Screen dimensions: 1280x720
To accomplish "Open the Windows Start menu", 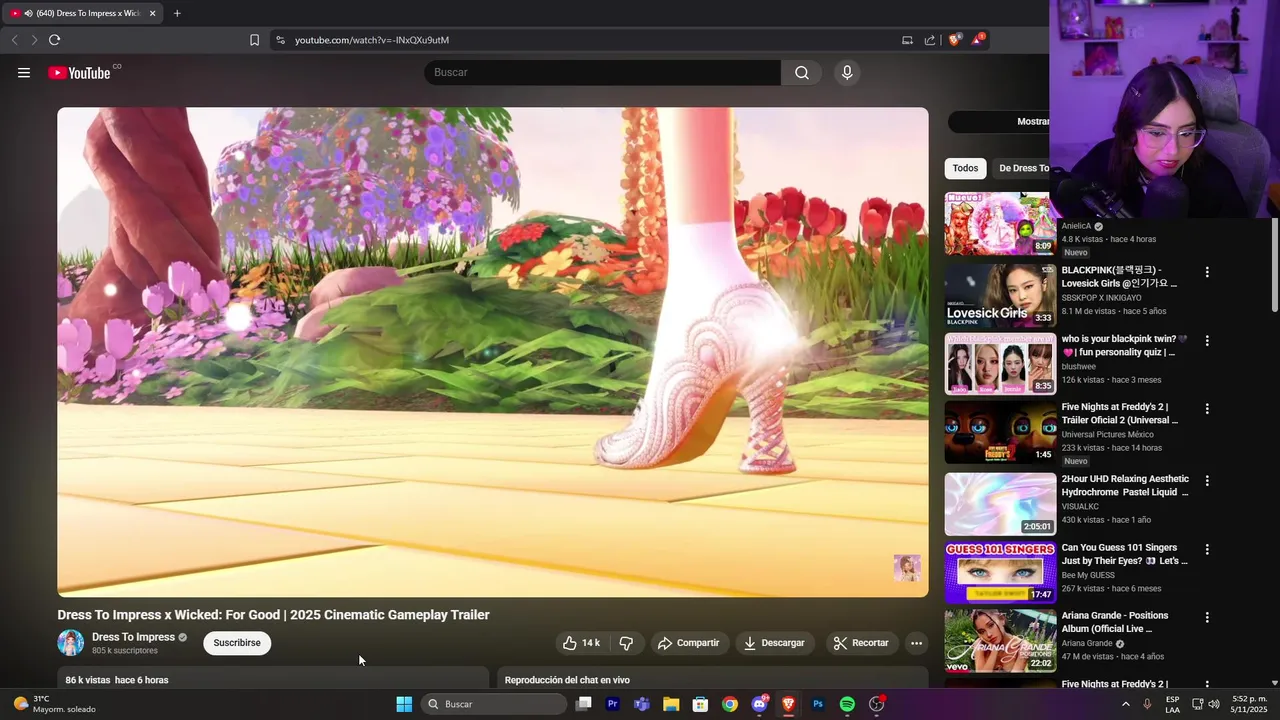I will 404,704.
